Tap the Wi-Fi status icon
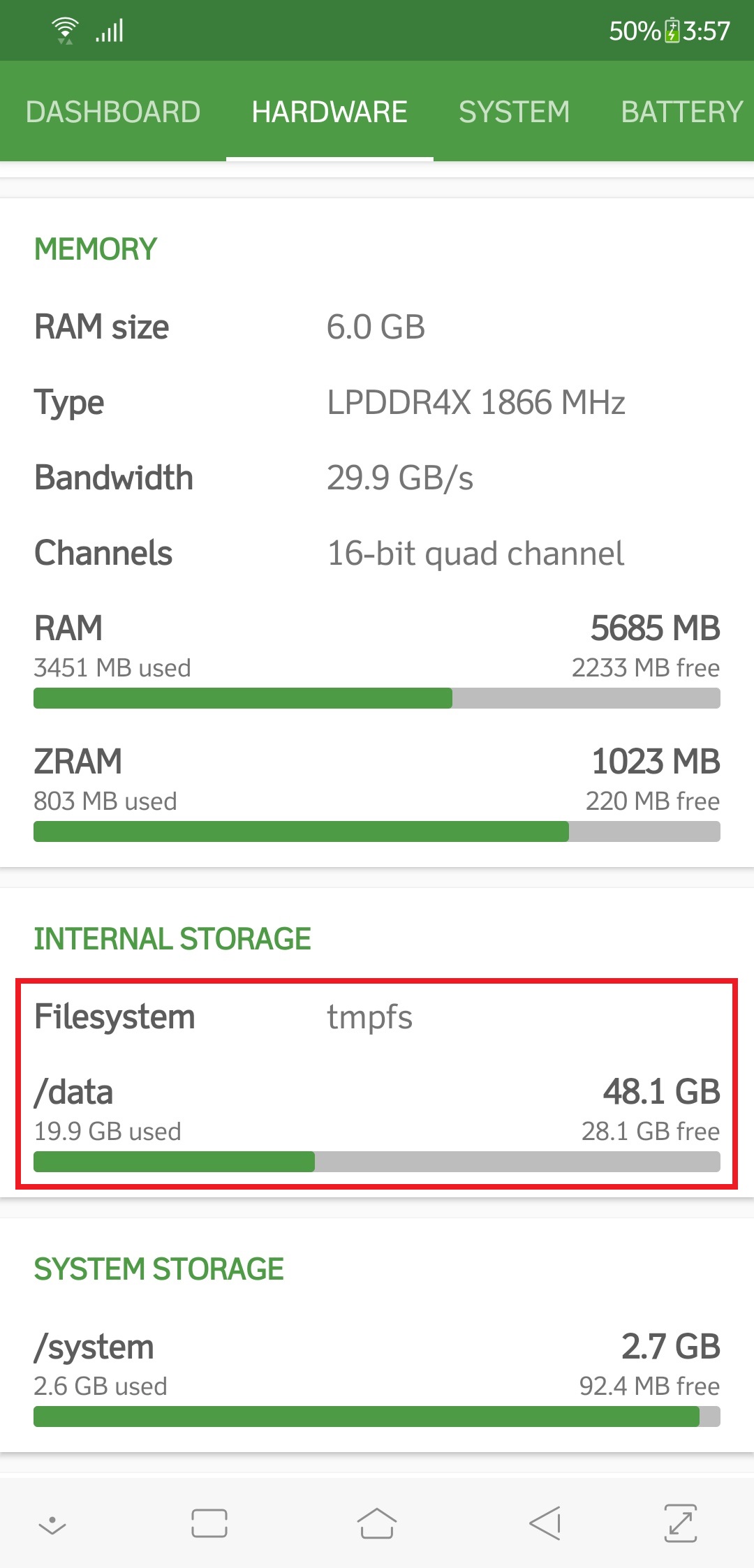The image size is (754, 1568). tap(65, 31)
